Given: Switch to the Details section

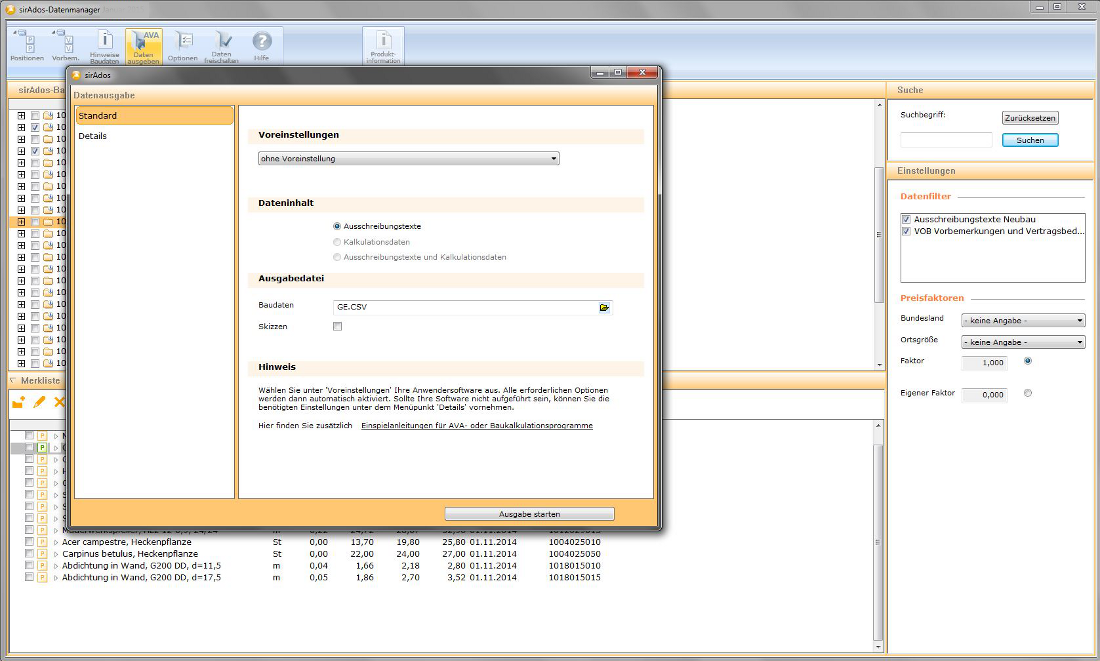Looking at the screenshot, I should coord(93,136).
